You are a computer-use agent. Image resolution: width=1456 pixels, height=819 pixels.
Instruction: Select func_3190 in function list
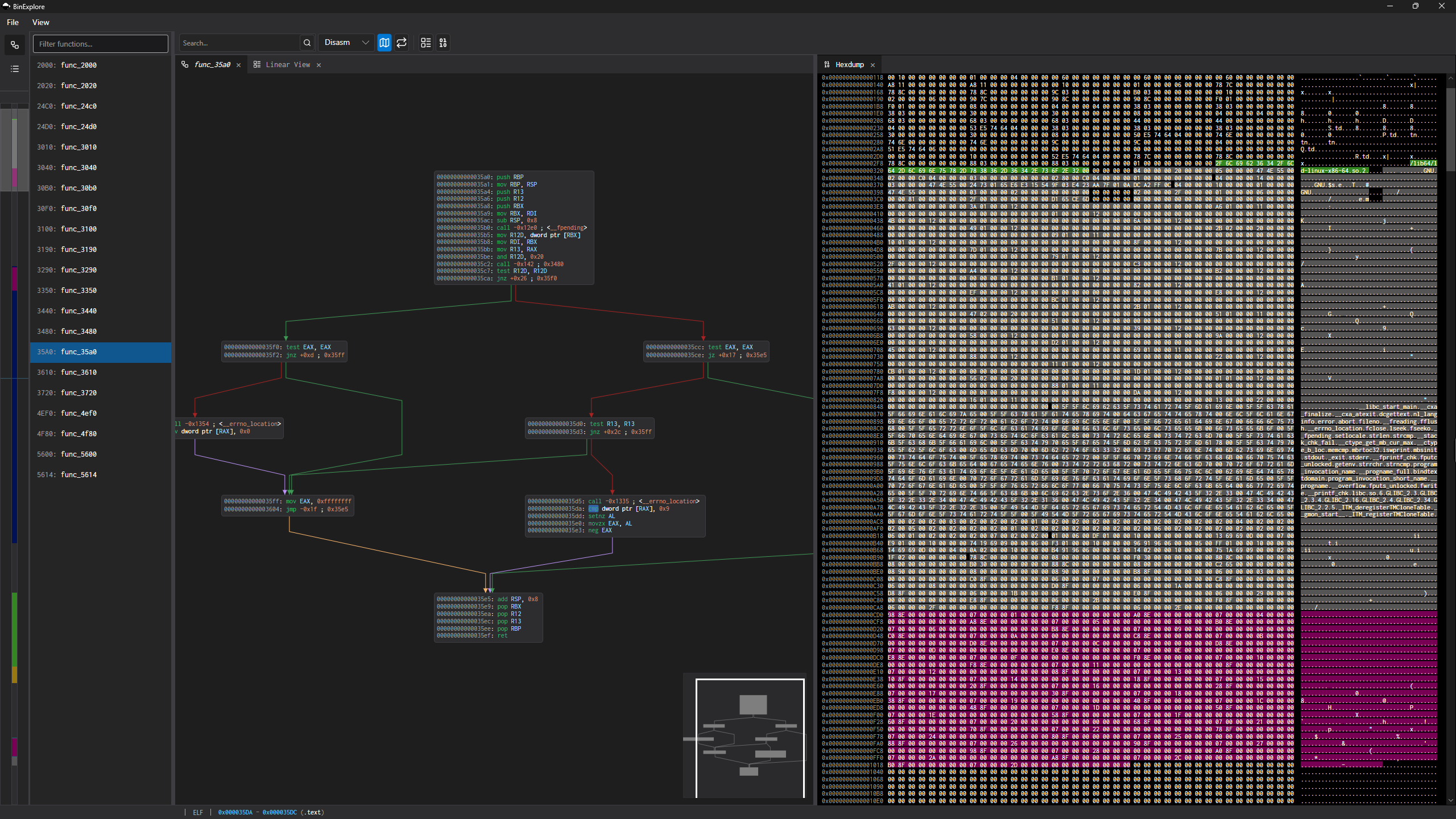click(x=101, y=250)
